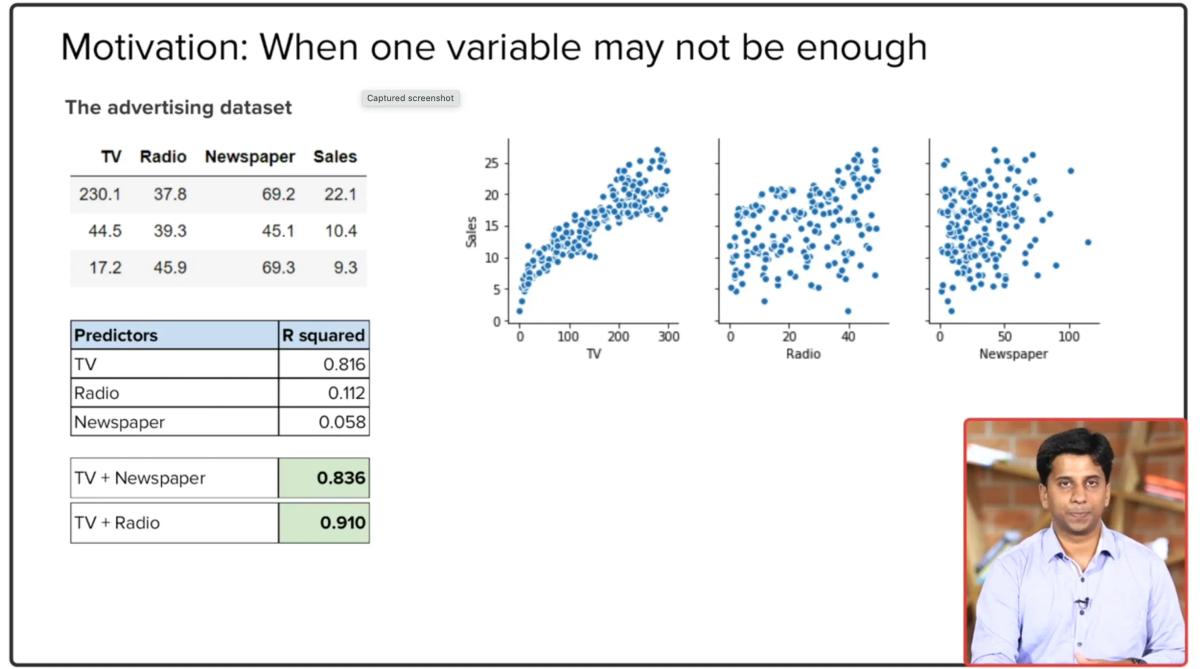Viewport: 1200px width, 669px height.
Task: Select the Sales column header
Action: click(335, 157)
